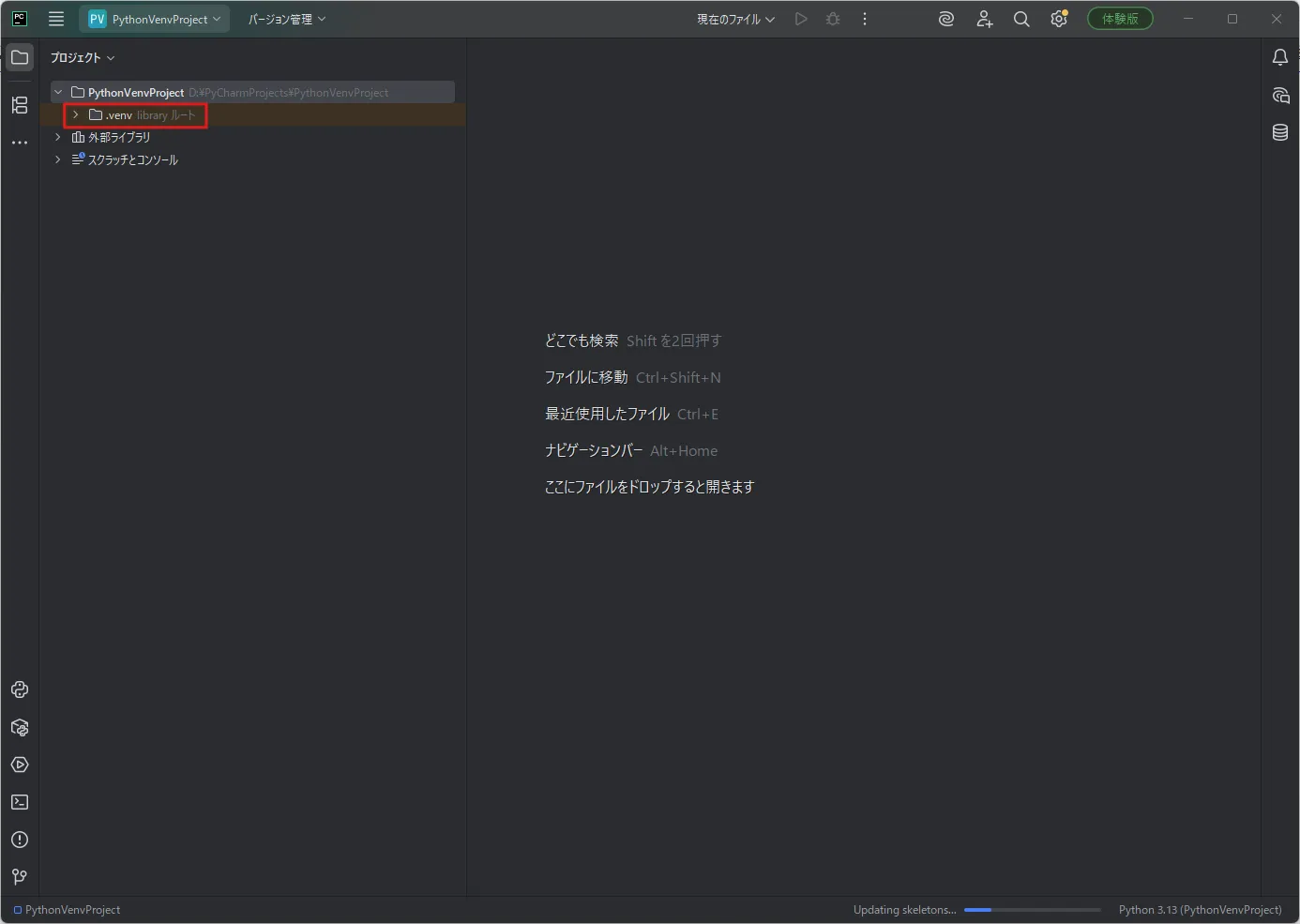Click the 最近使用したファイル hint text

[607, 414]
